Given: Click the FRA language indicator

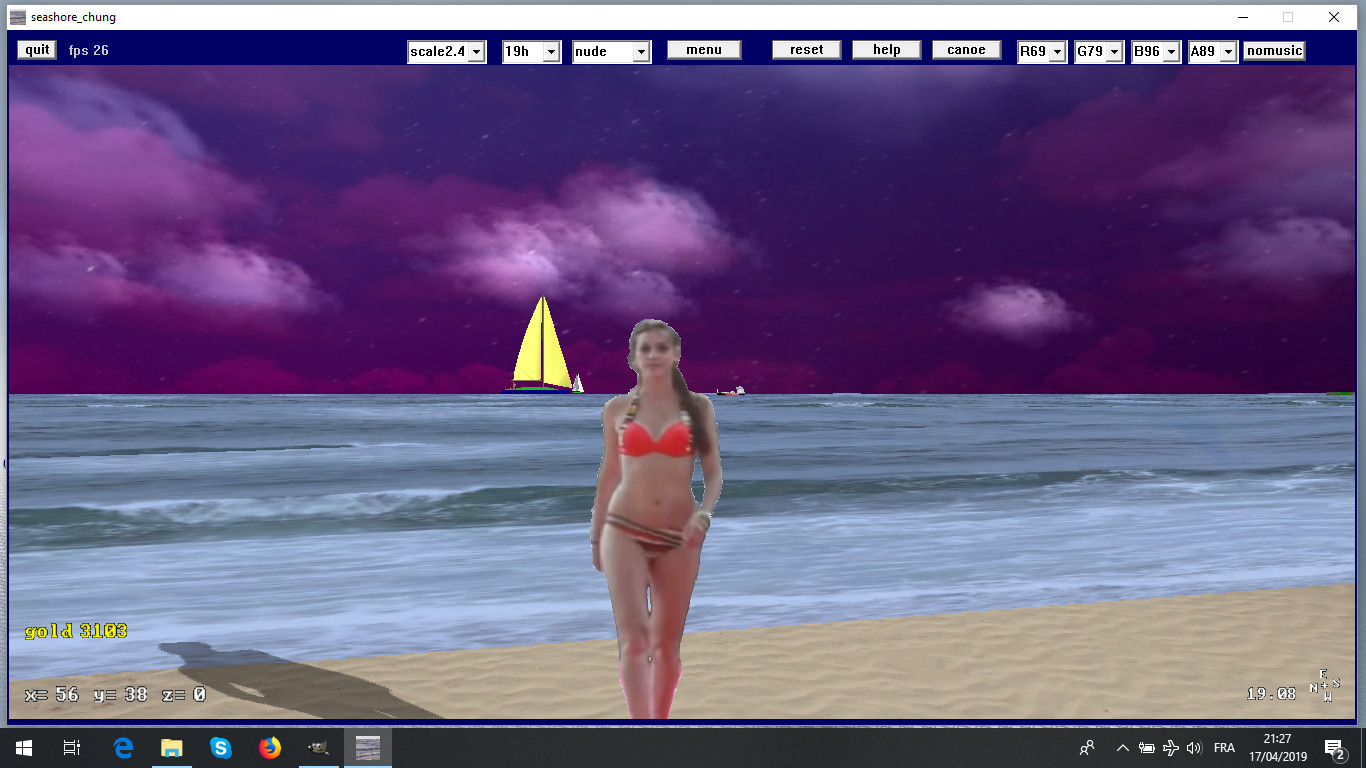Looking at the screenshot, I should click(x=1224, y=748).
